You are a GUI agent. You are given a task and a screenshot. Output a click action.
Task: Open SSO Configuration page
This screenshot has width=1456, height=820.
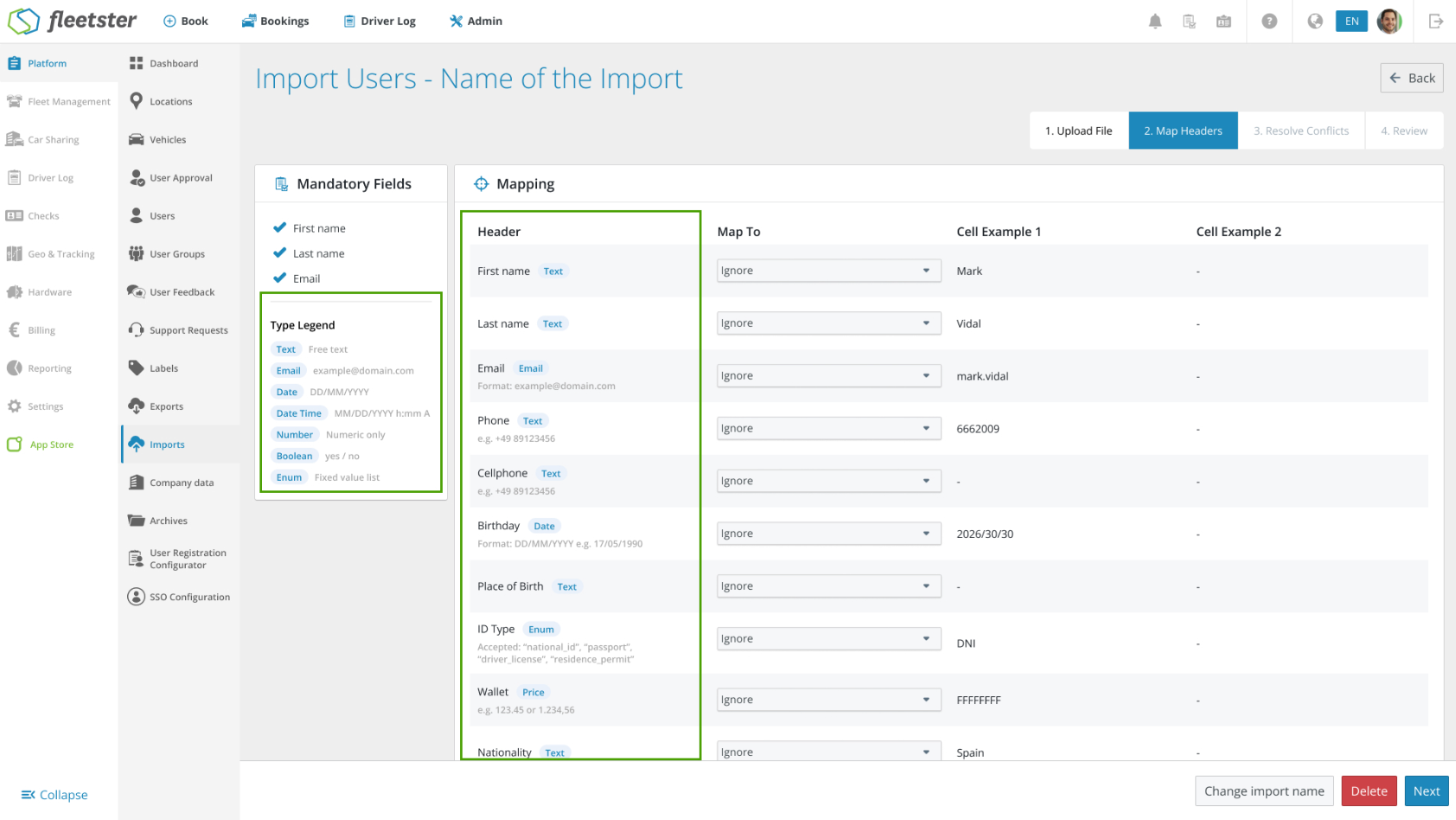pos(179,597)
